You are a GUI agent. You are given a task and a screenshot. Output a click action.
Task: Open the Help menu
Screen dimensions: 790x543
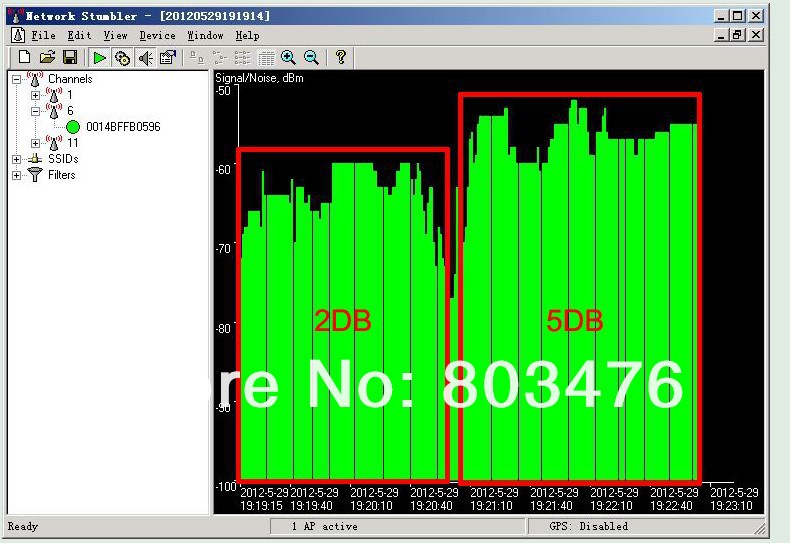coord(247,35)
